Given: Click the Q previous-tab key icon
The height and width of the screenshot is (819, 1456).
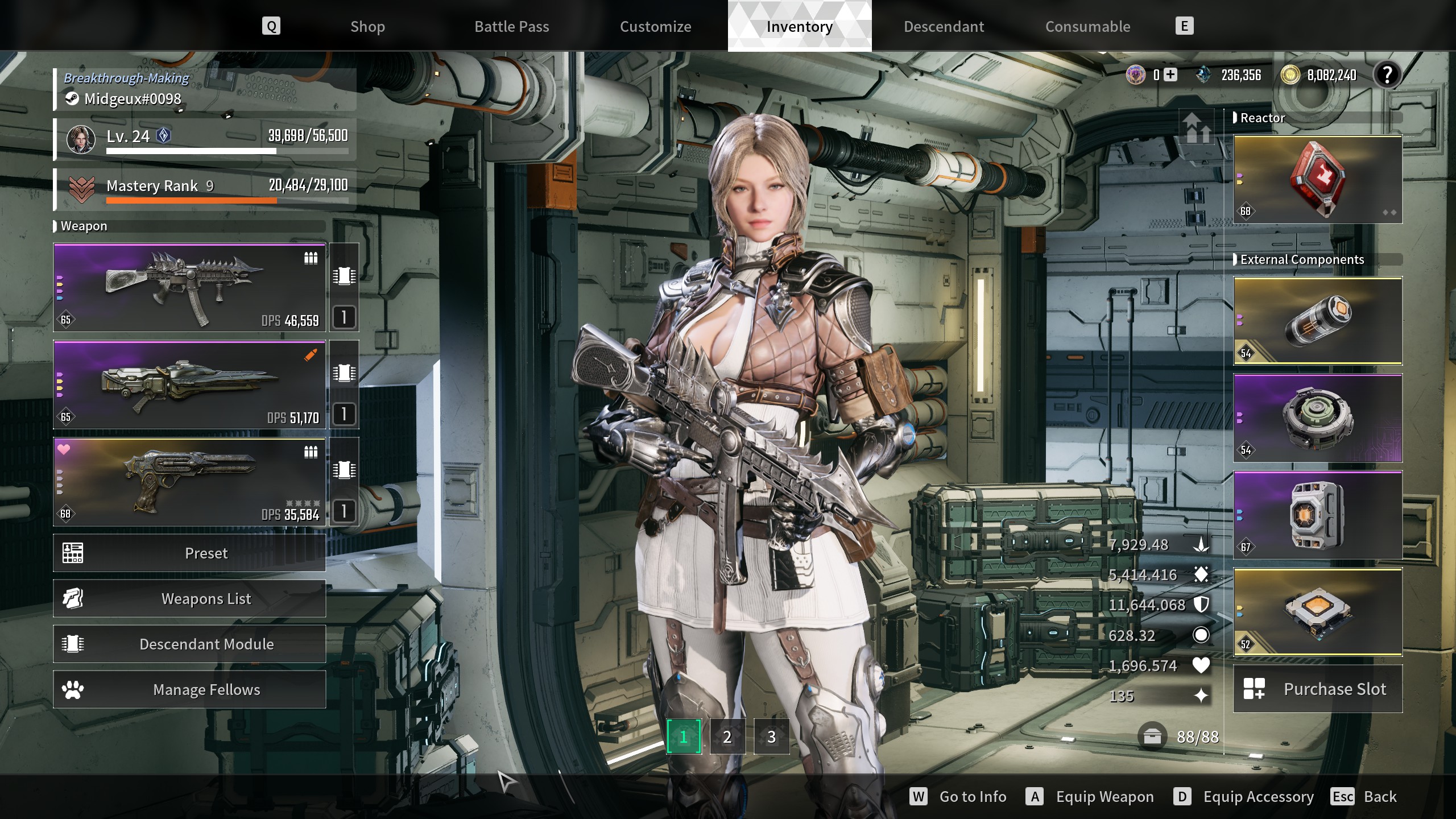Looking at the screenshot, I should coord(271,26).
